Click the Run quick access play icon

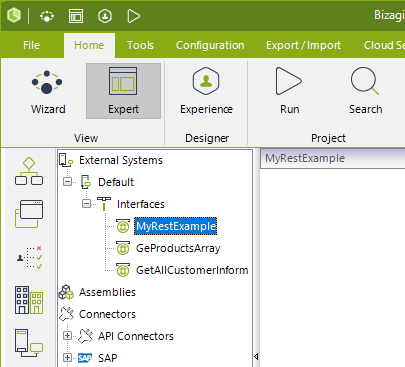tap(134, 16)
